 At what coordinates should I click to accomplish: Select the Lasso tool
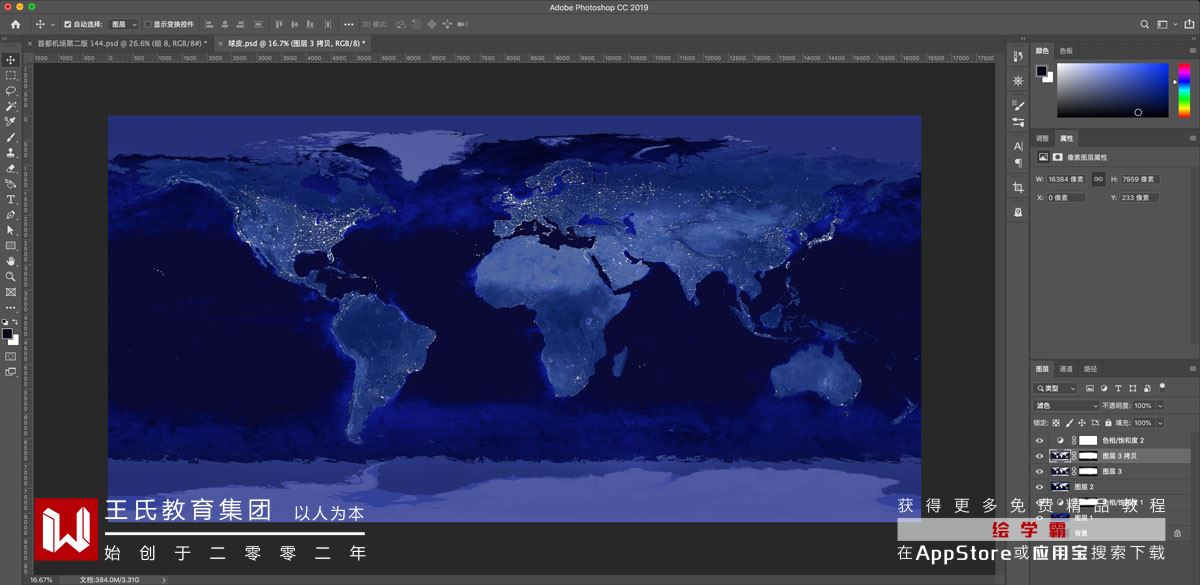tap(10, 90)
